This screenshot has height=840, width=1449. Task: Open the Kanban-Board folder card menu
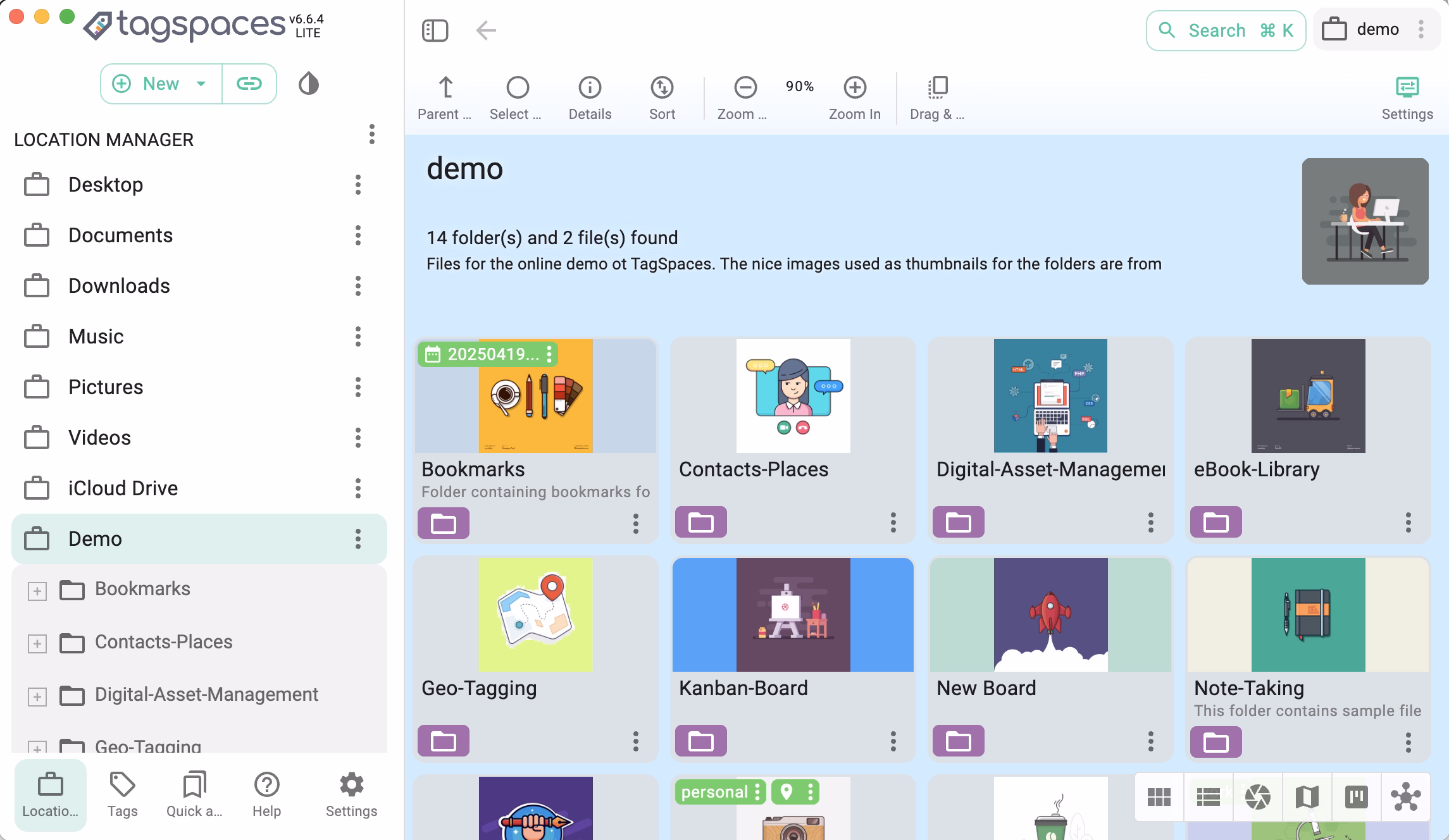click(893, 741)
